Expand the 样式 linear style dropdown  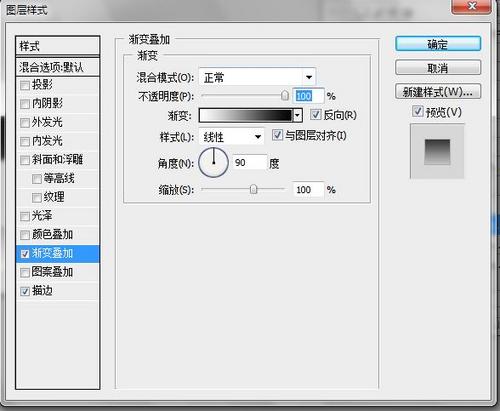click(231, 137)
